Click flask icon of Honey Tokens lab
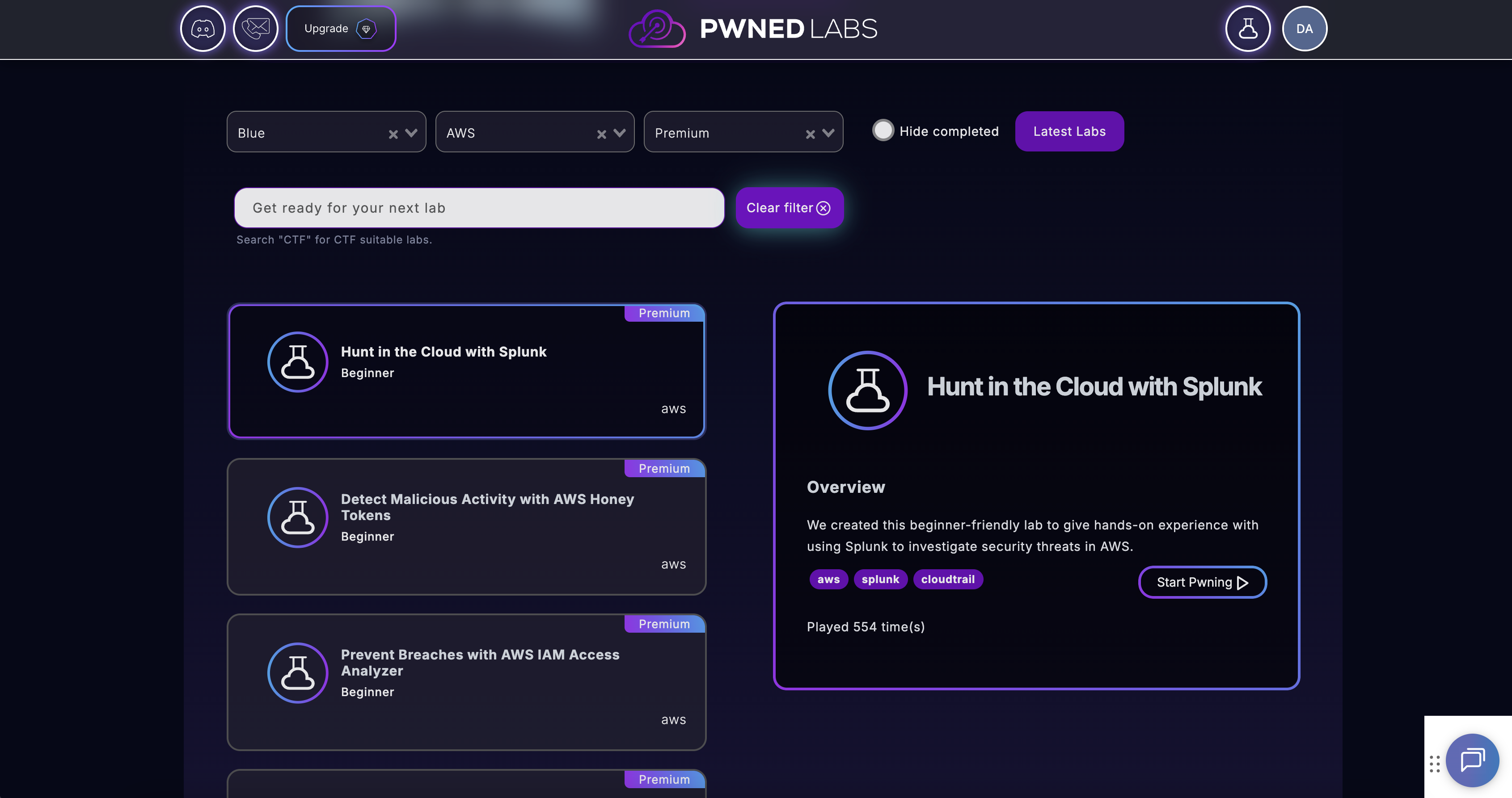 tap(298, 517)
